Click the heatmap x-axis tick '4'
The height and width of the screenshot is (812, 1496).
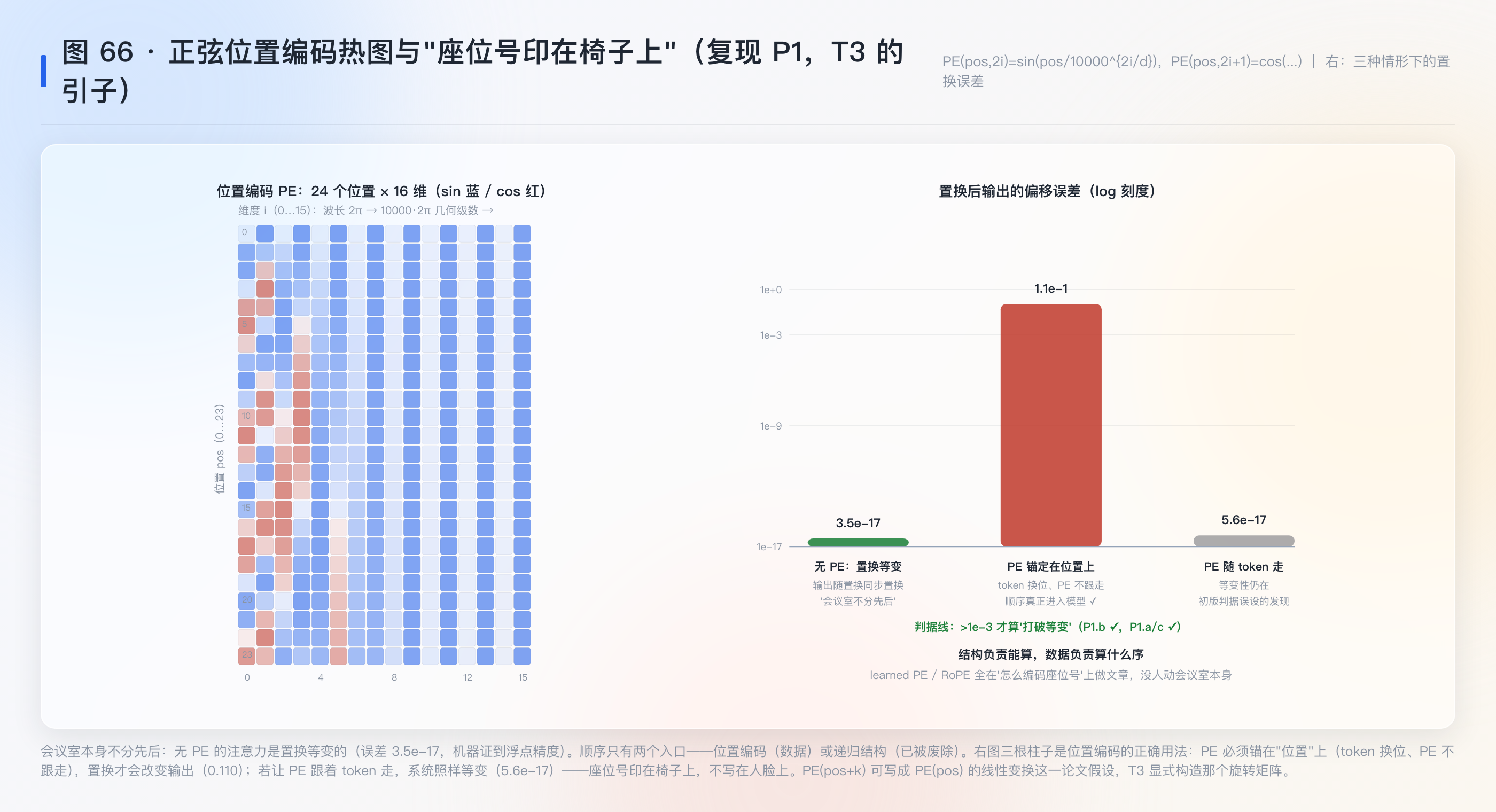click(x=321, y=677)
